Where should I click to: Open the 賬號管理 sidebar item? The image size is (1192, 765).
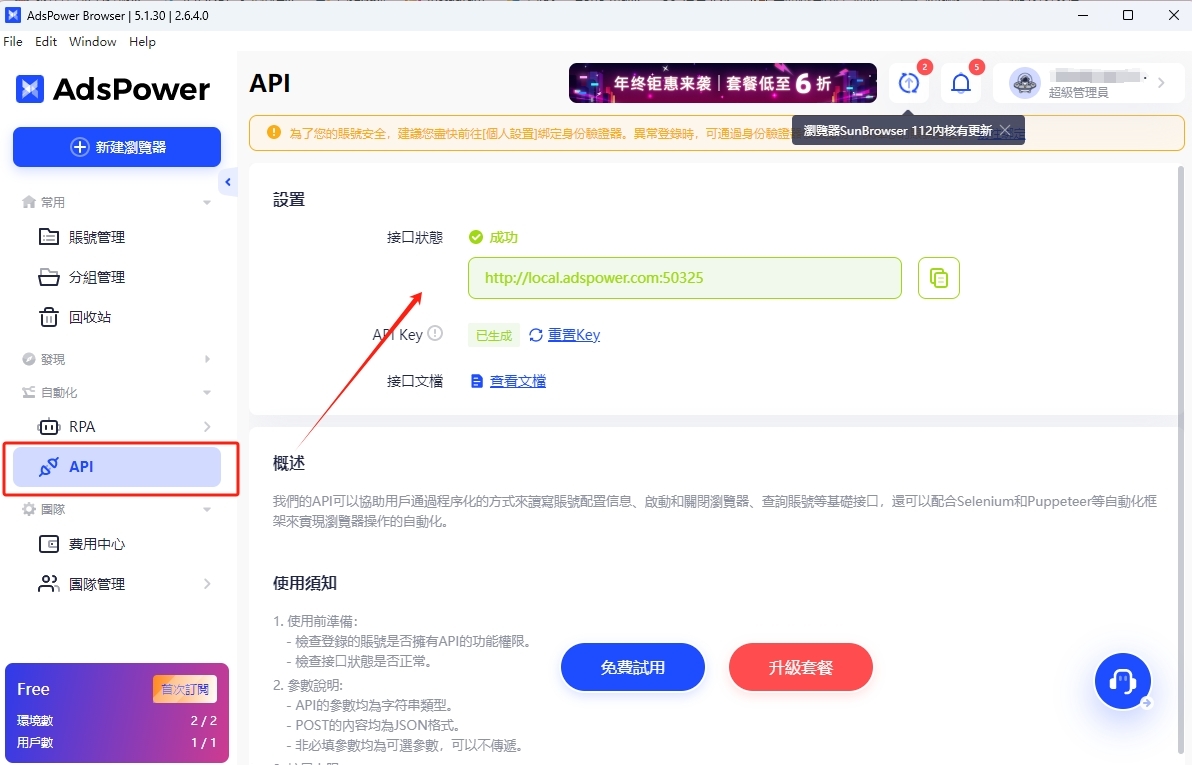[97, 237]
